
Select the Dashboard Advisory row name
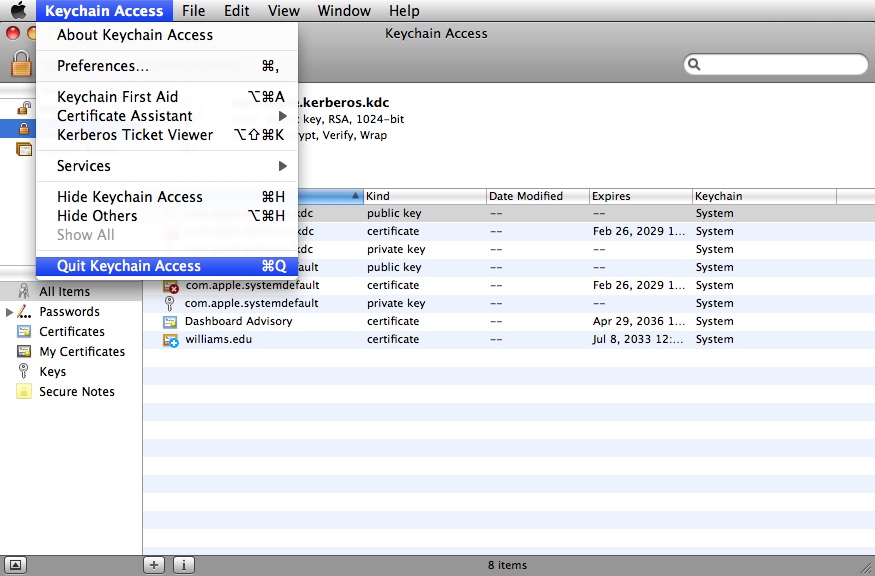[x=239, y=321]
